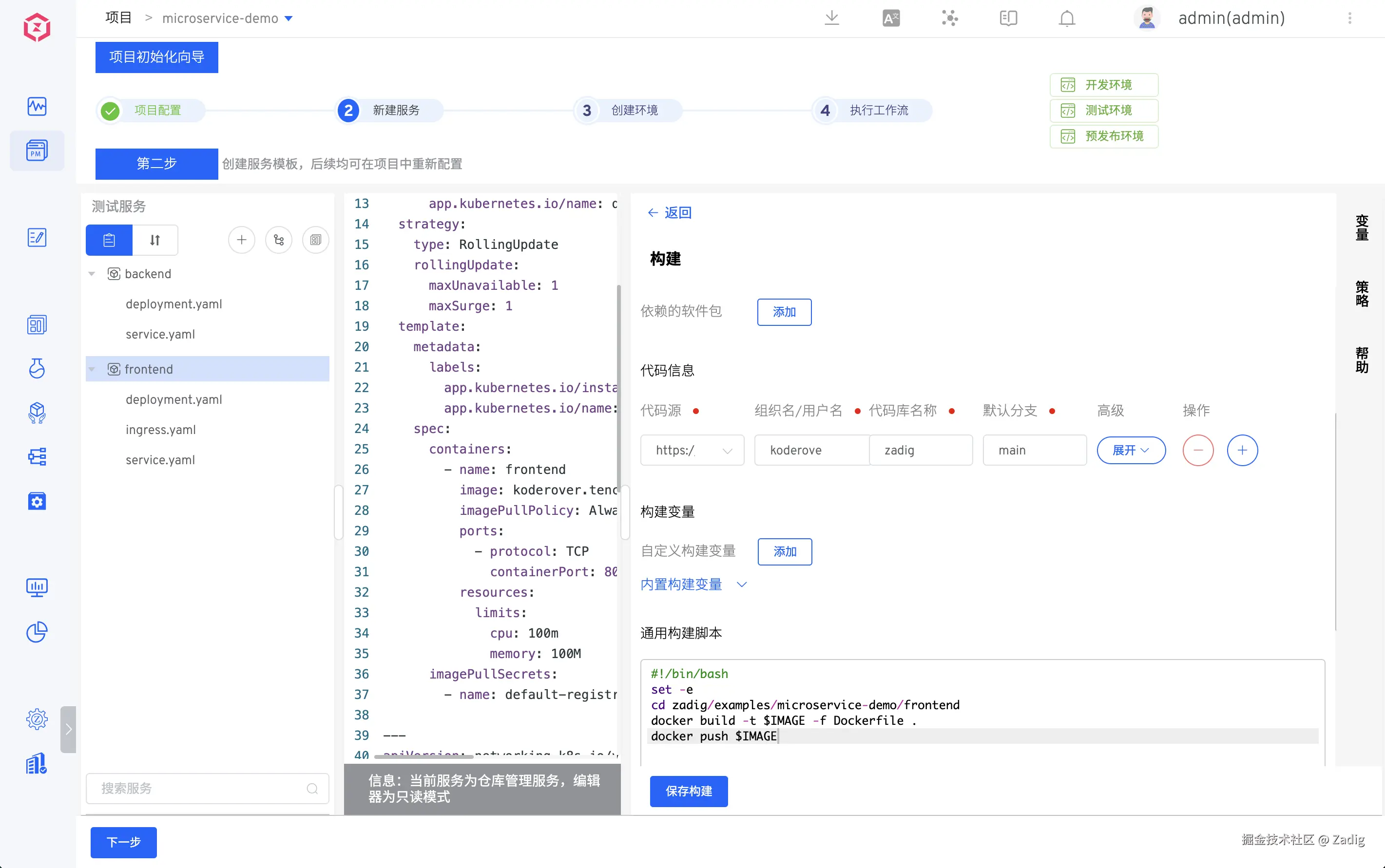This screenshot has height=868, width=1385.
Task: Open the documentation book icon
Action: click(x=1008, y=19)
